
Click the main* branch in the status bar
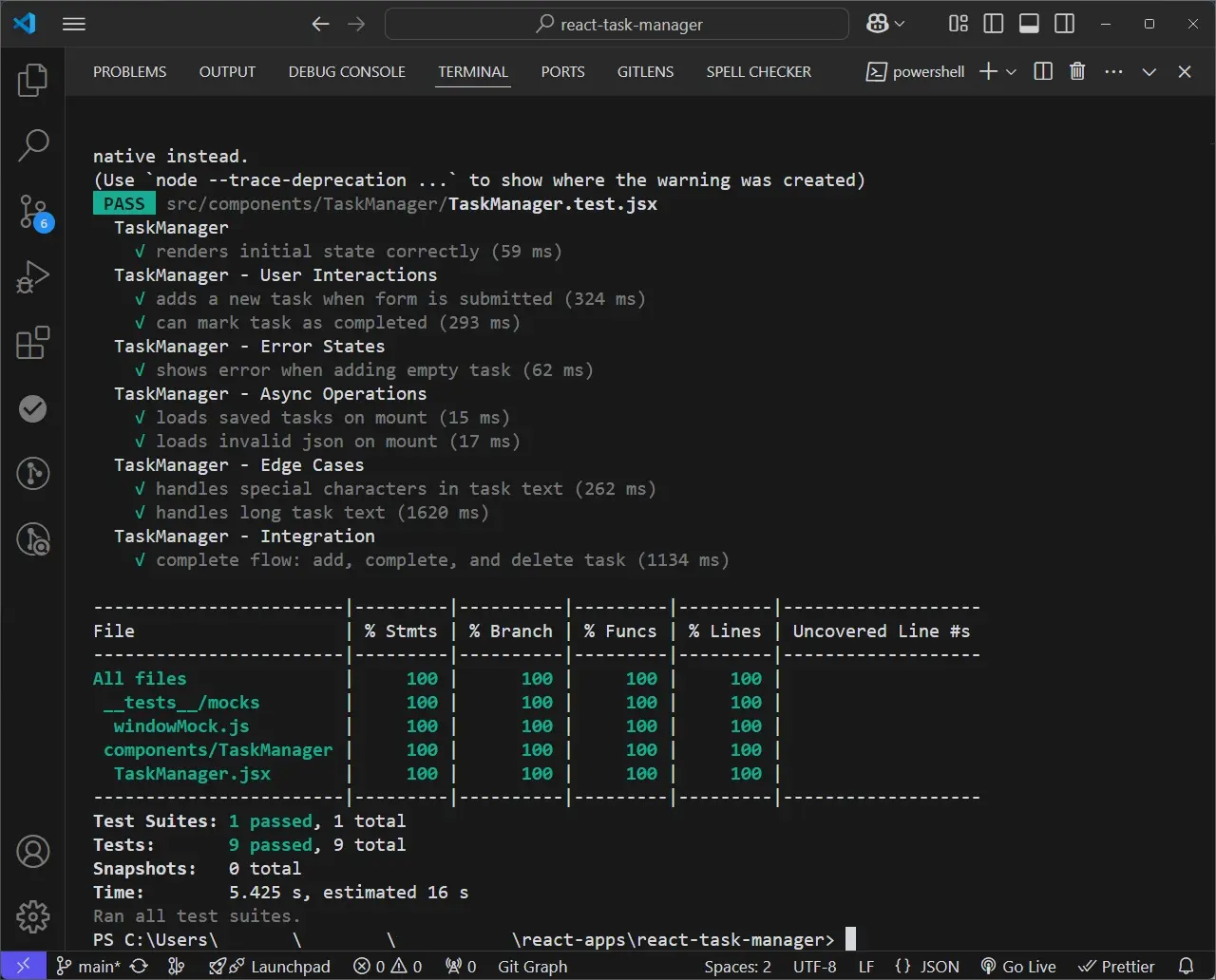coord(88,967)
